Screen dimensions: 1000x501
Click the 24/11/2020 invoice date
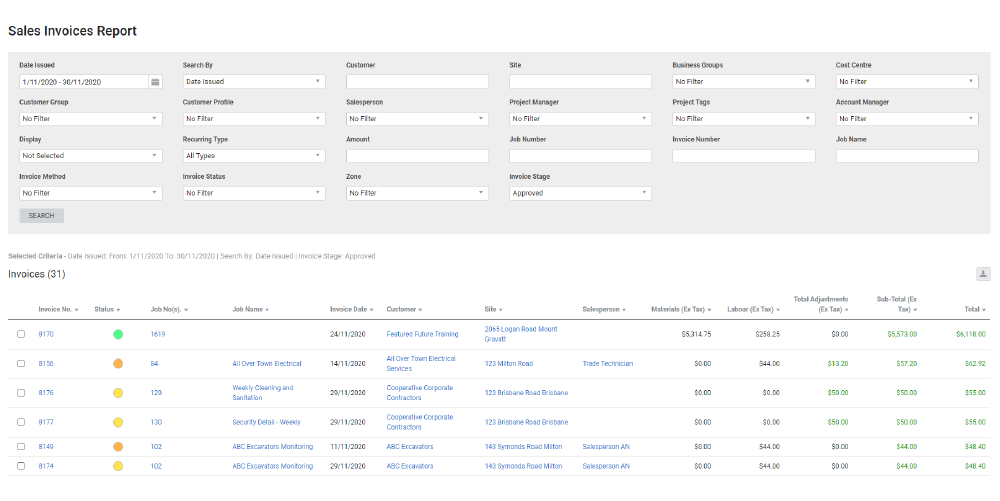tap(348, 334)
